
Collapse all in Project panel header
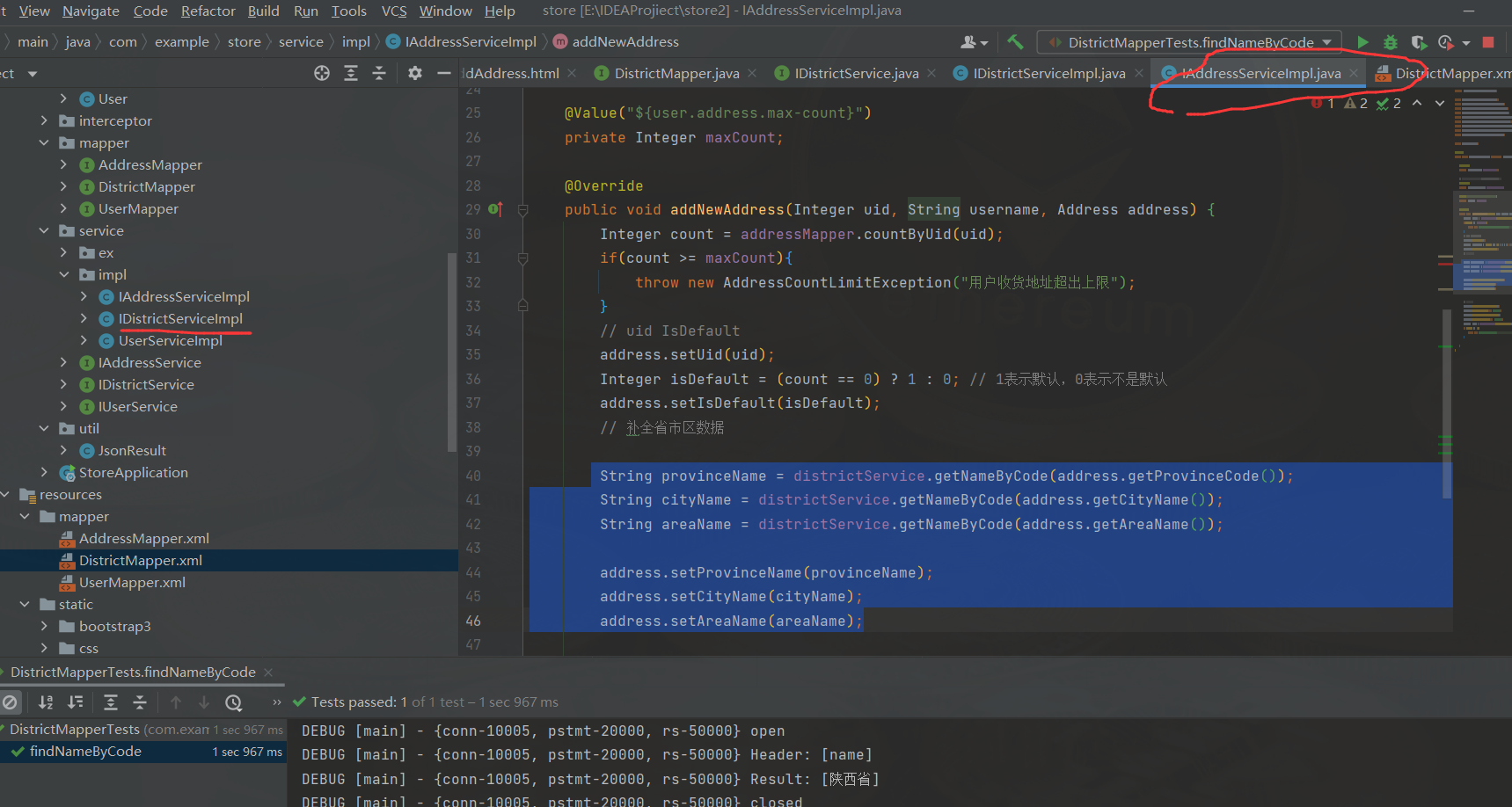coord(379,73)
